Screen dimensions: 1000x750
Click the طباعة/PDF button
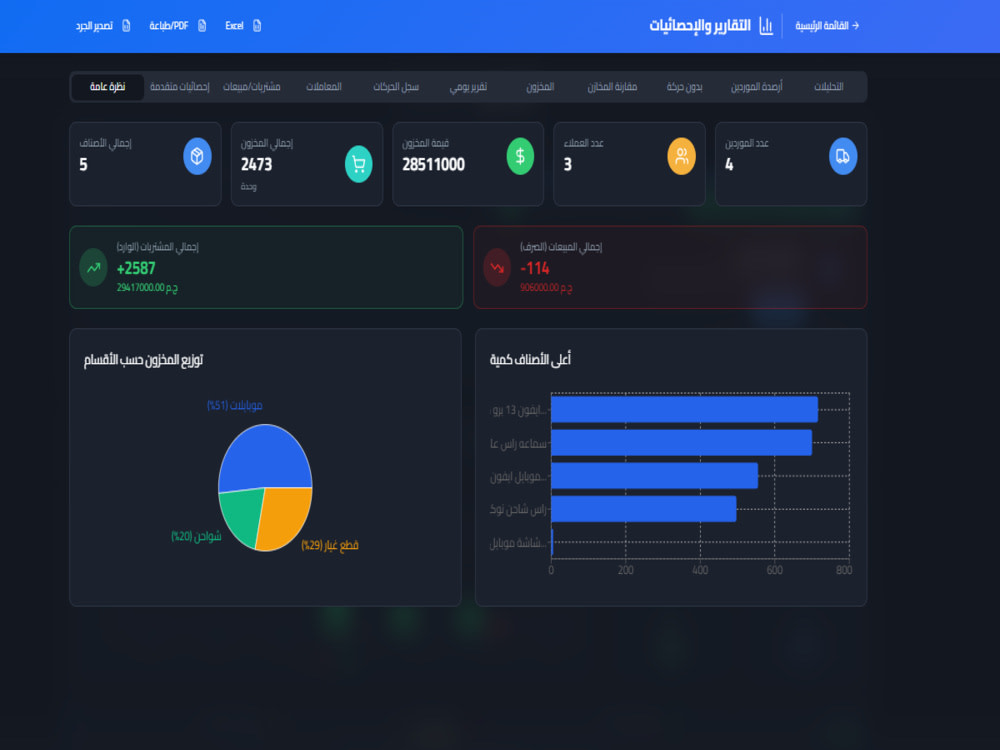pyautogui.click(x=177, y=26)
